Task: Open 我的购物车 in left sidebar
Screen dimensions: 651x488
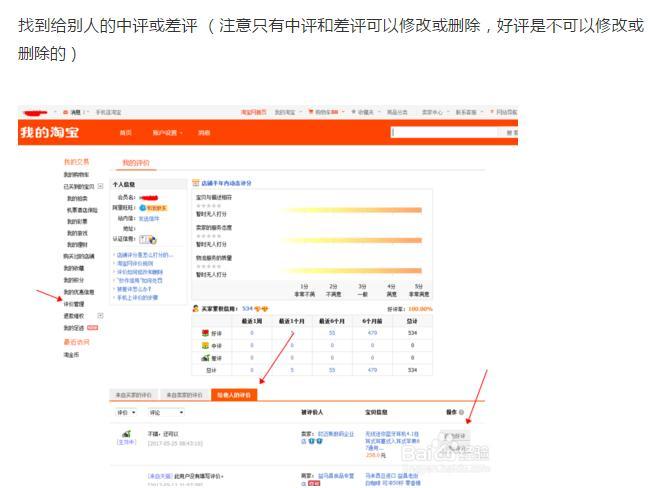Action: pos(76,174)
